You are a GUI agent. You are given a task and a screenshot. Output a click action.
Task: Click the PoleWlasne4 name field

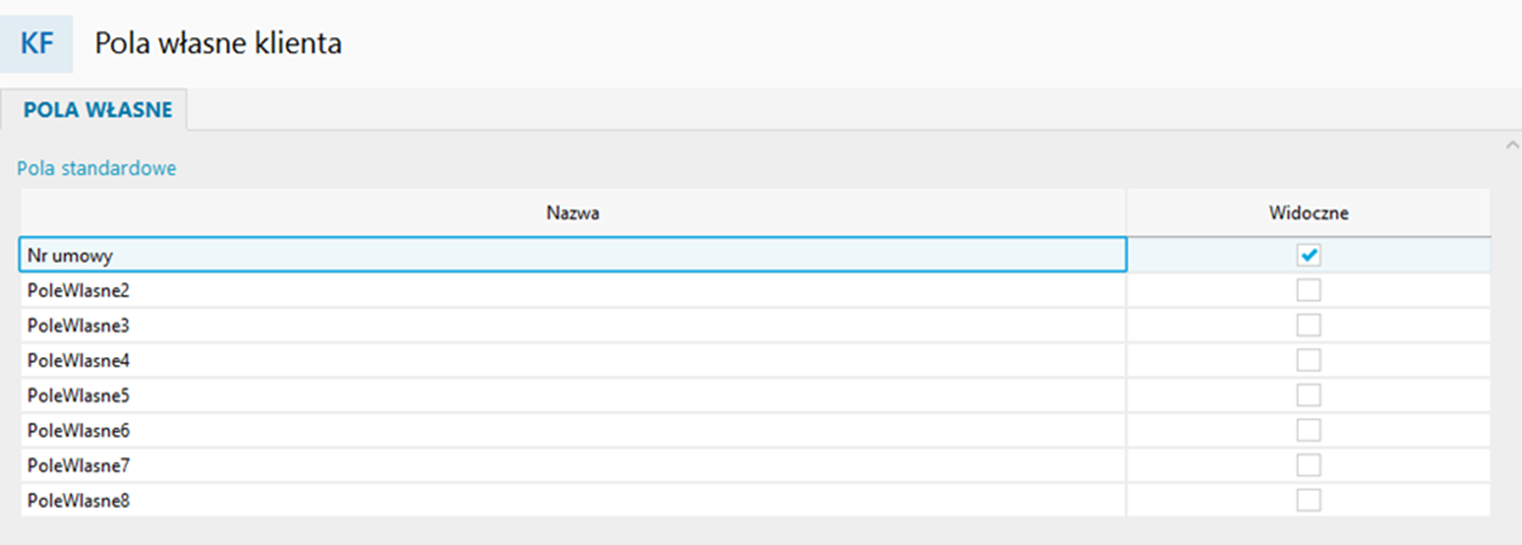point(573,360)
